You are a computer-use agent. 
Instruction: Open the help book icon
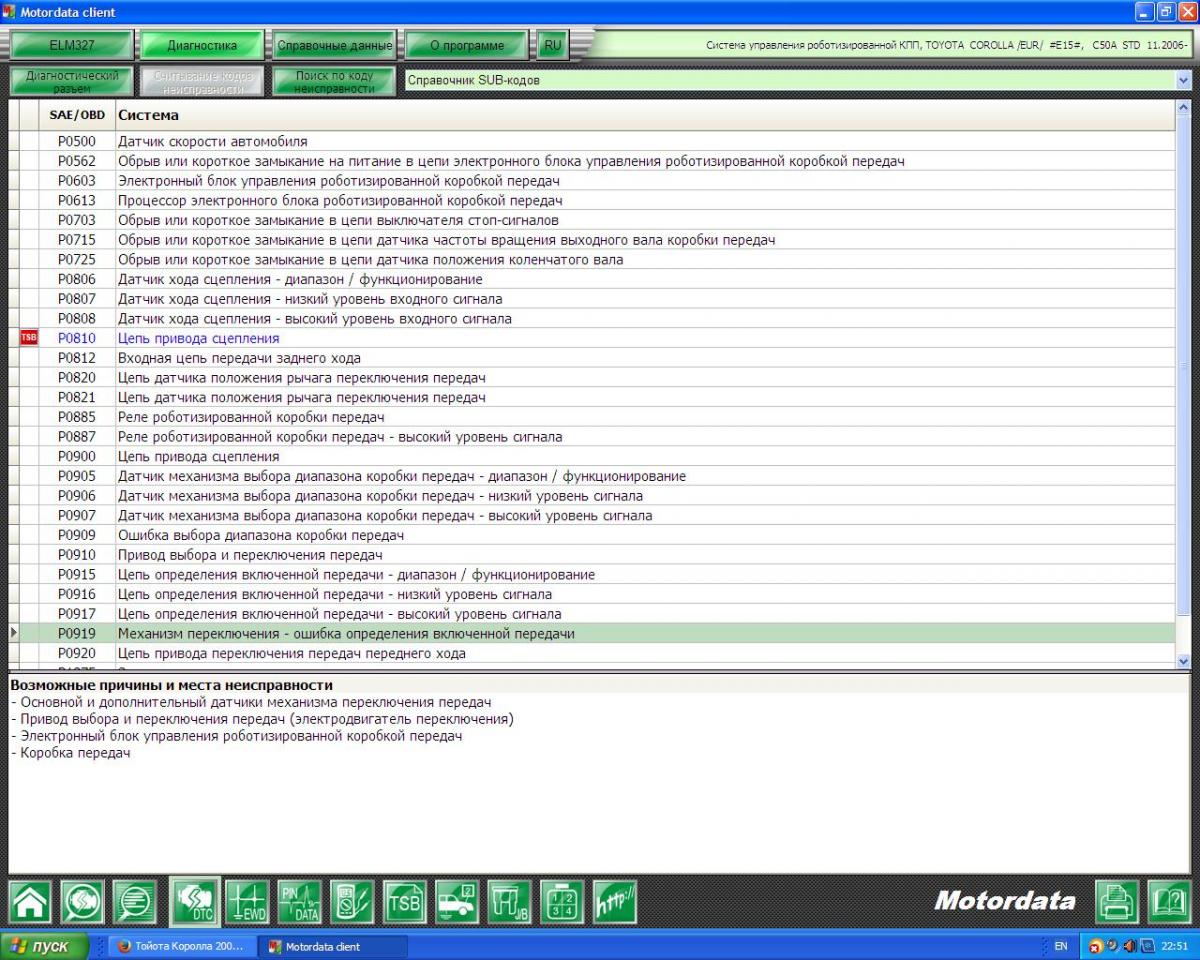[x=1168, y=901]
